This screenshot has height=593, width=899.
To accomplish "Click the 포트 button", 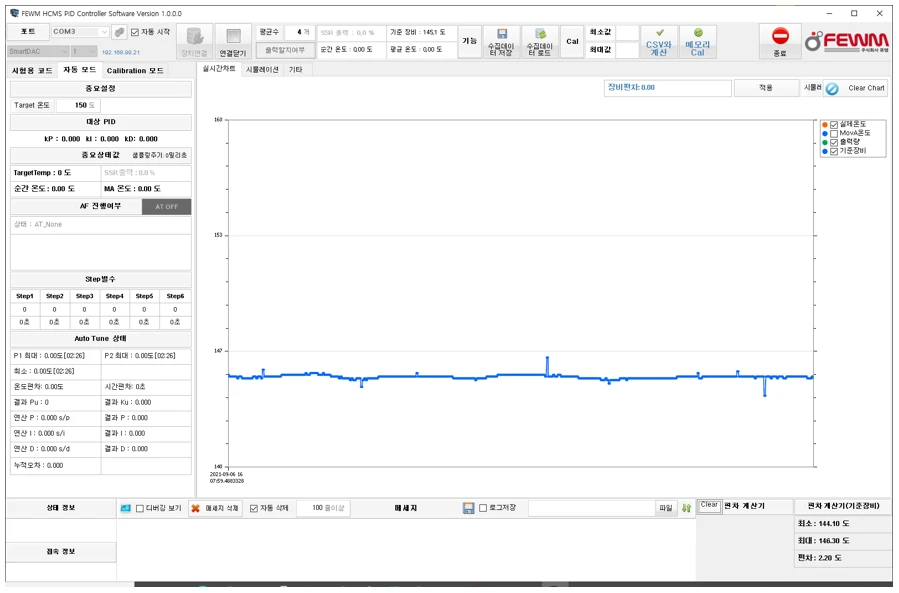I will [28, 32].
